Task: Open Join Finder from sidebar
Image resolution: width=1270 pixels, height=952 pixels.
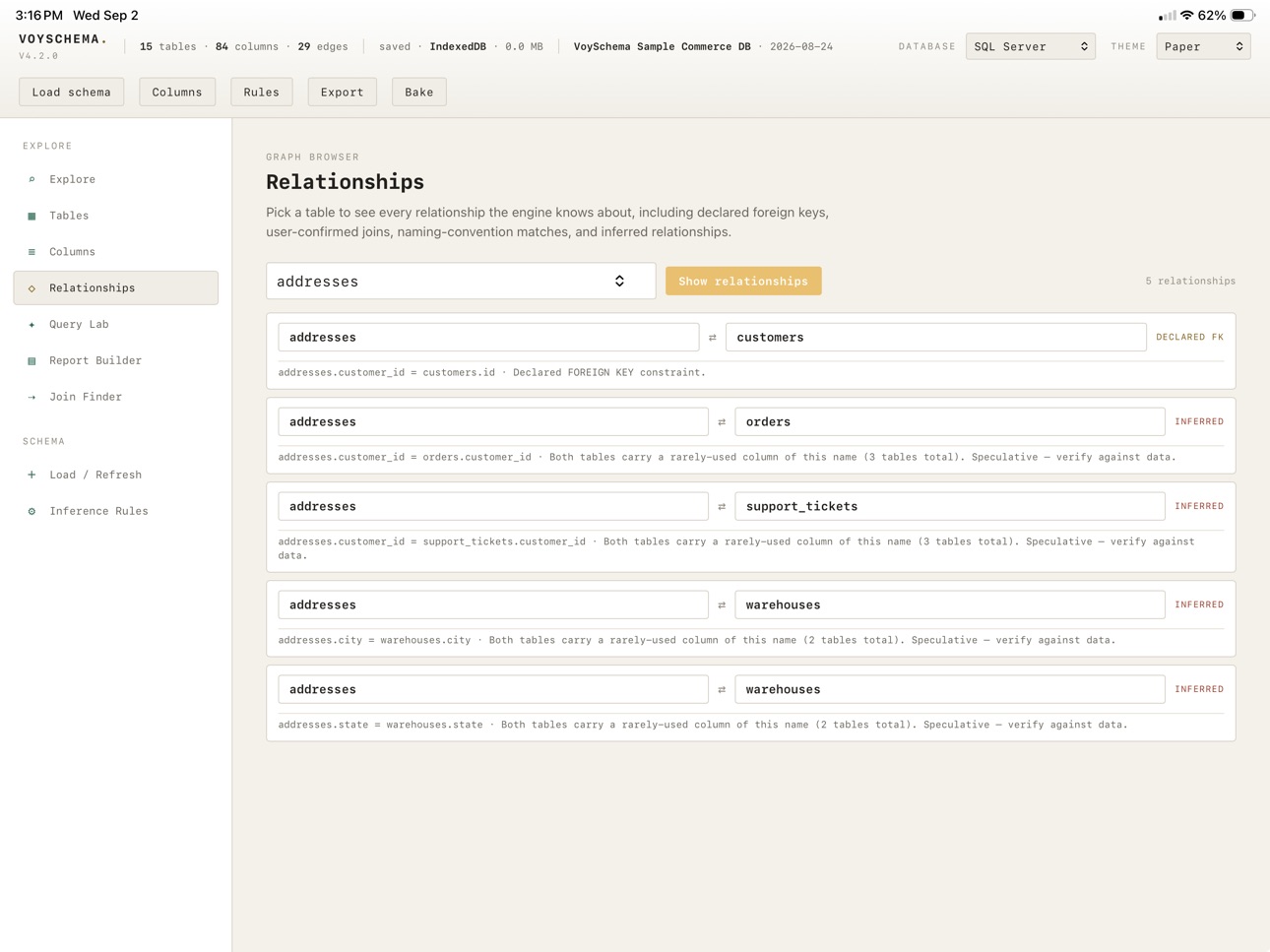Action: (116, 397)
